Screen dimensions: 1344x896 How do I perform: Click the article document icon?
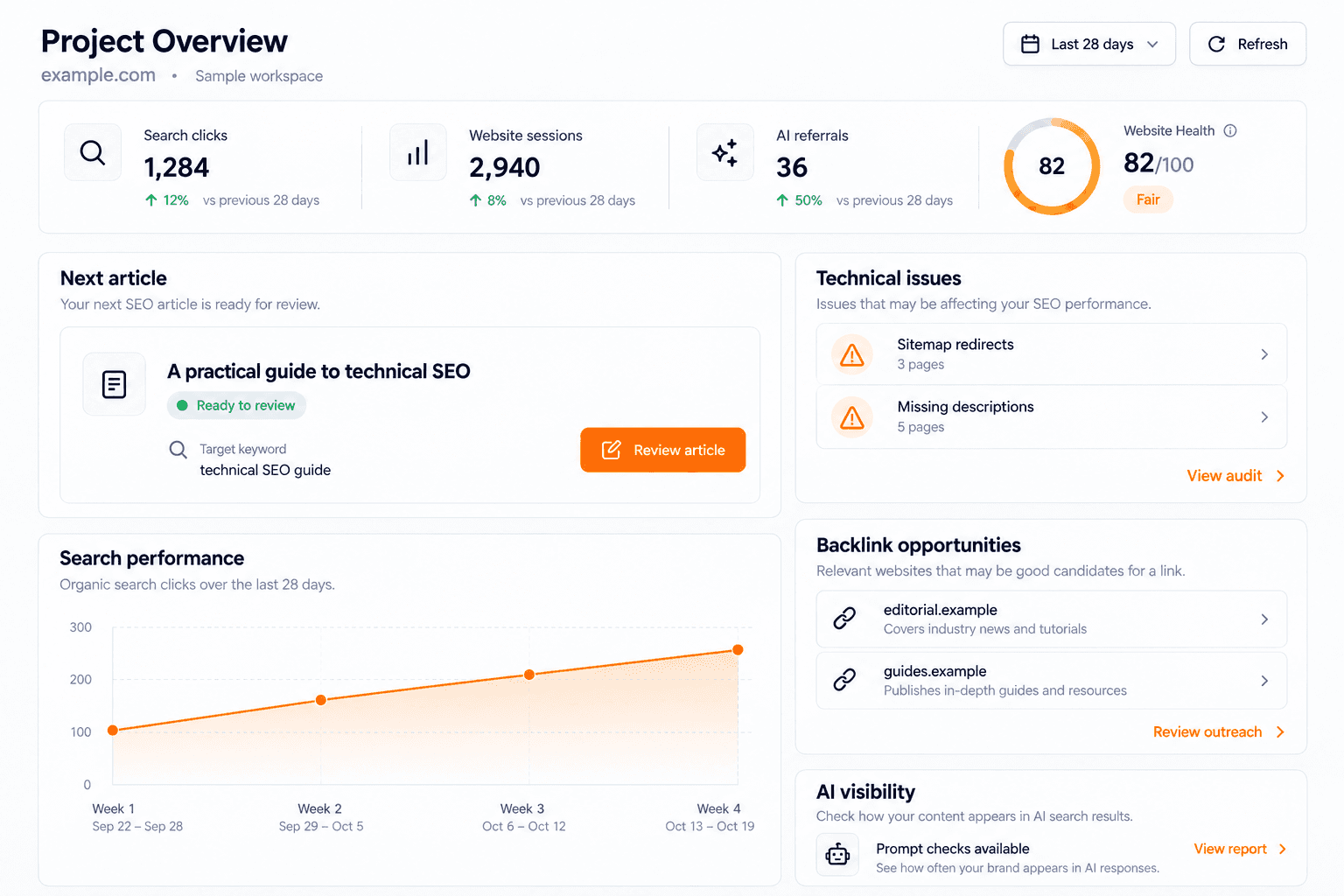(x=114, y=384)
